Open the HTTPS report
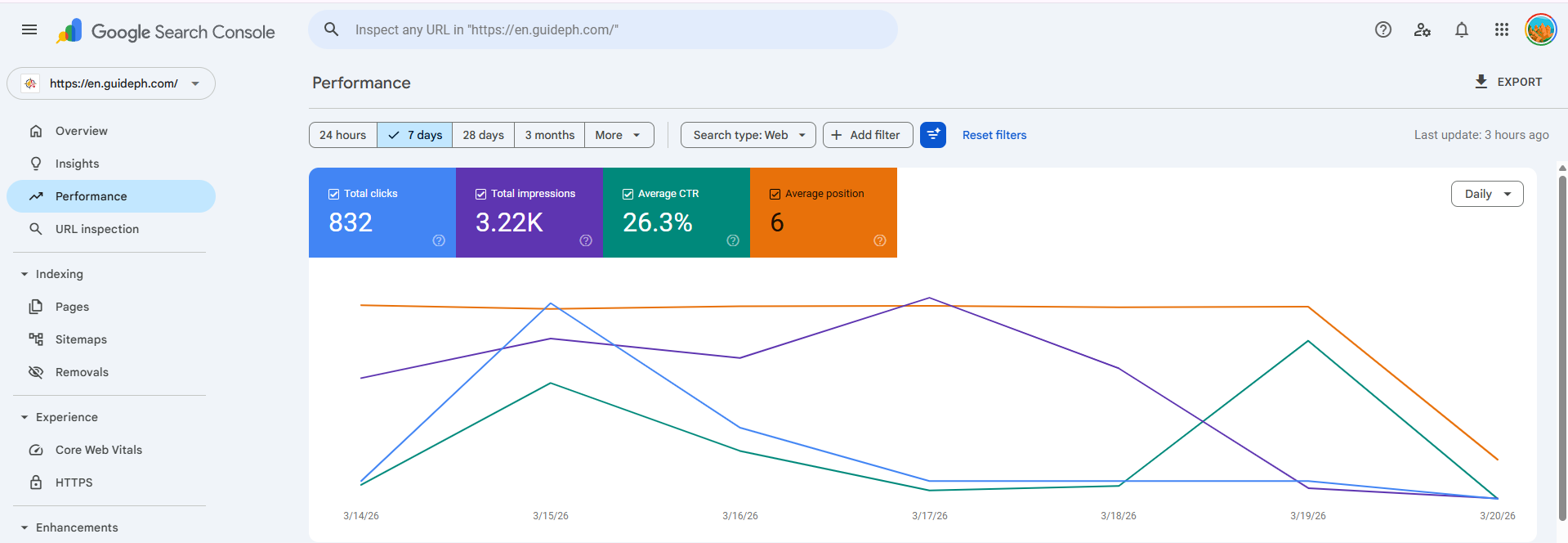This screenshot has width=1568, height=543. point(111,482)
